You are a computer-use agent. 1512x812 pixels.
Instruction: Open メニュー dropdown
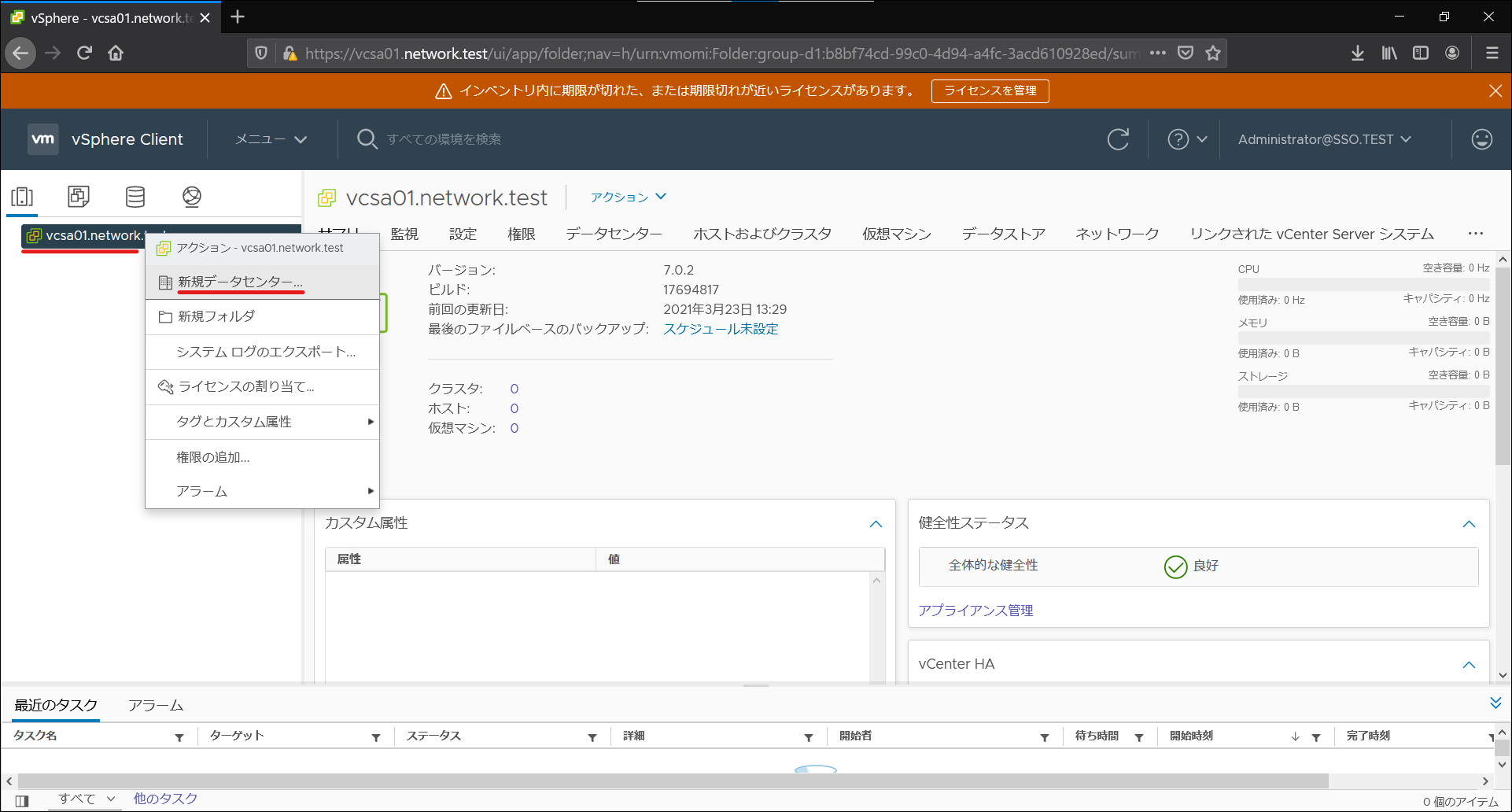coord(271,139)
